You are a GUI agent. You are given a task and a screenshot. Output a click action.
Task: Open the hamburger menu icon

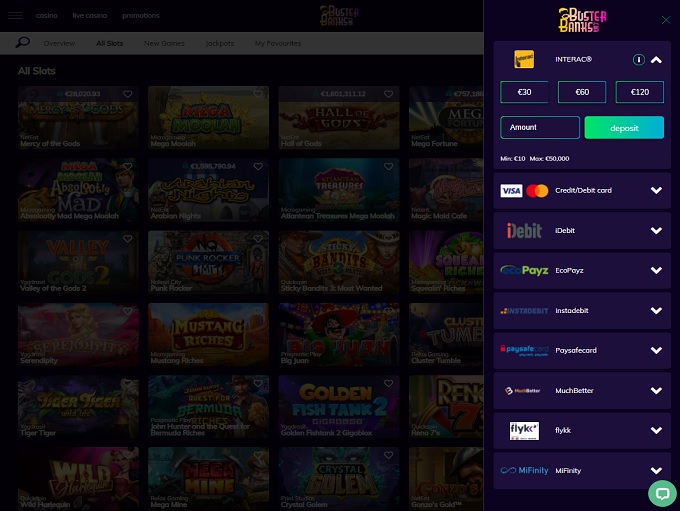click(x=15, y=16)
